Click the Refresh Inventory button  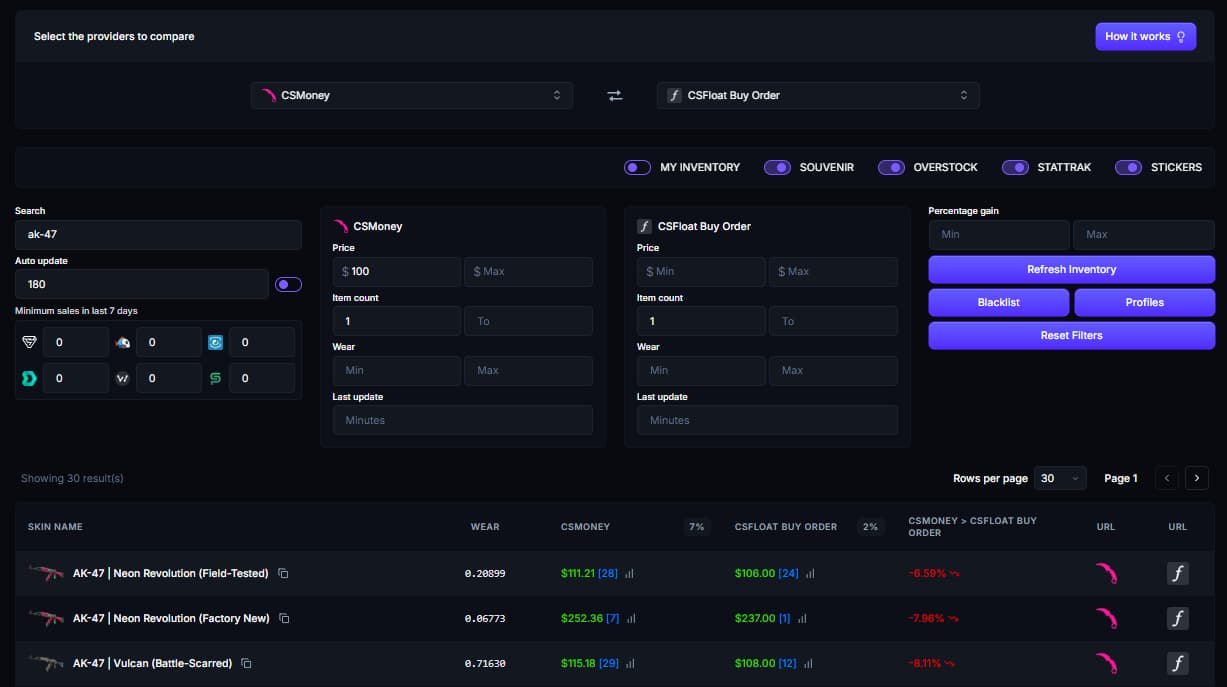pyautogui.click(x=1071, y=270)
